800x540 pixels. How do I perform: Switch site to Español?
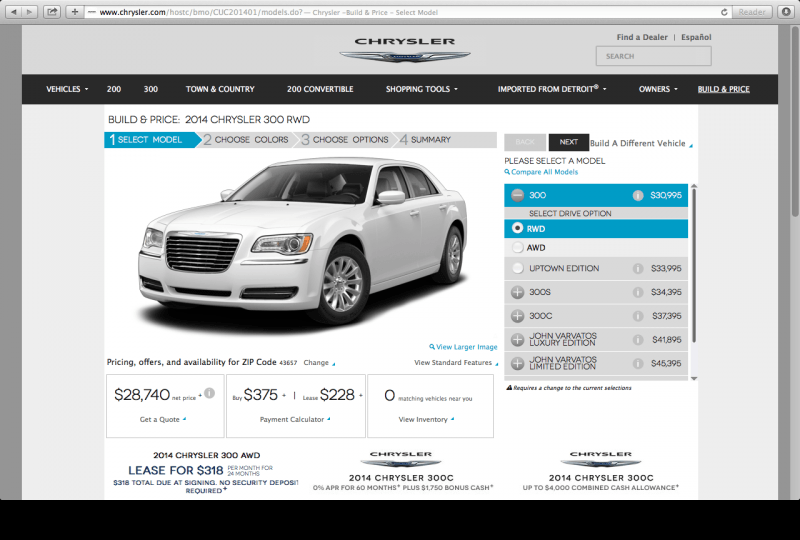tap(696, 37)
